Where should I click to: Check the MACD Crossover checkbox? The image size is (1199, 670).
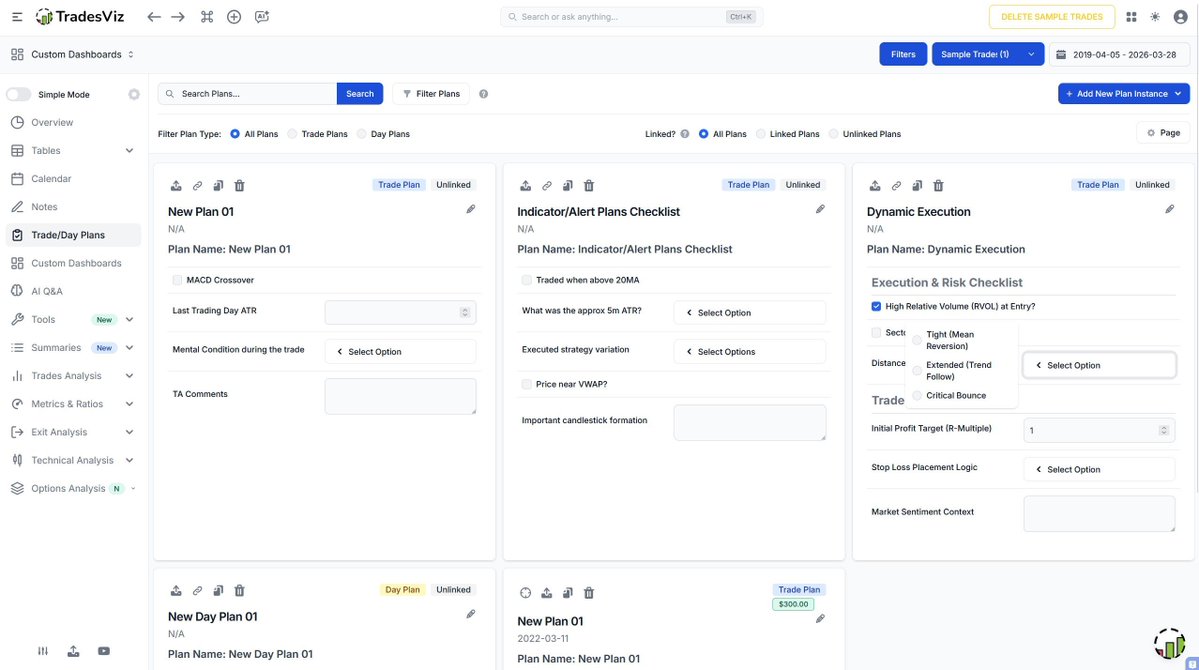point(177,280)
